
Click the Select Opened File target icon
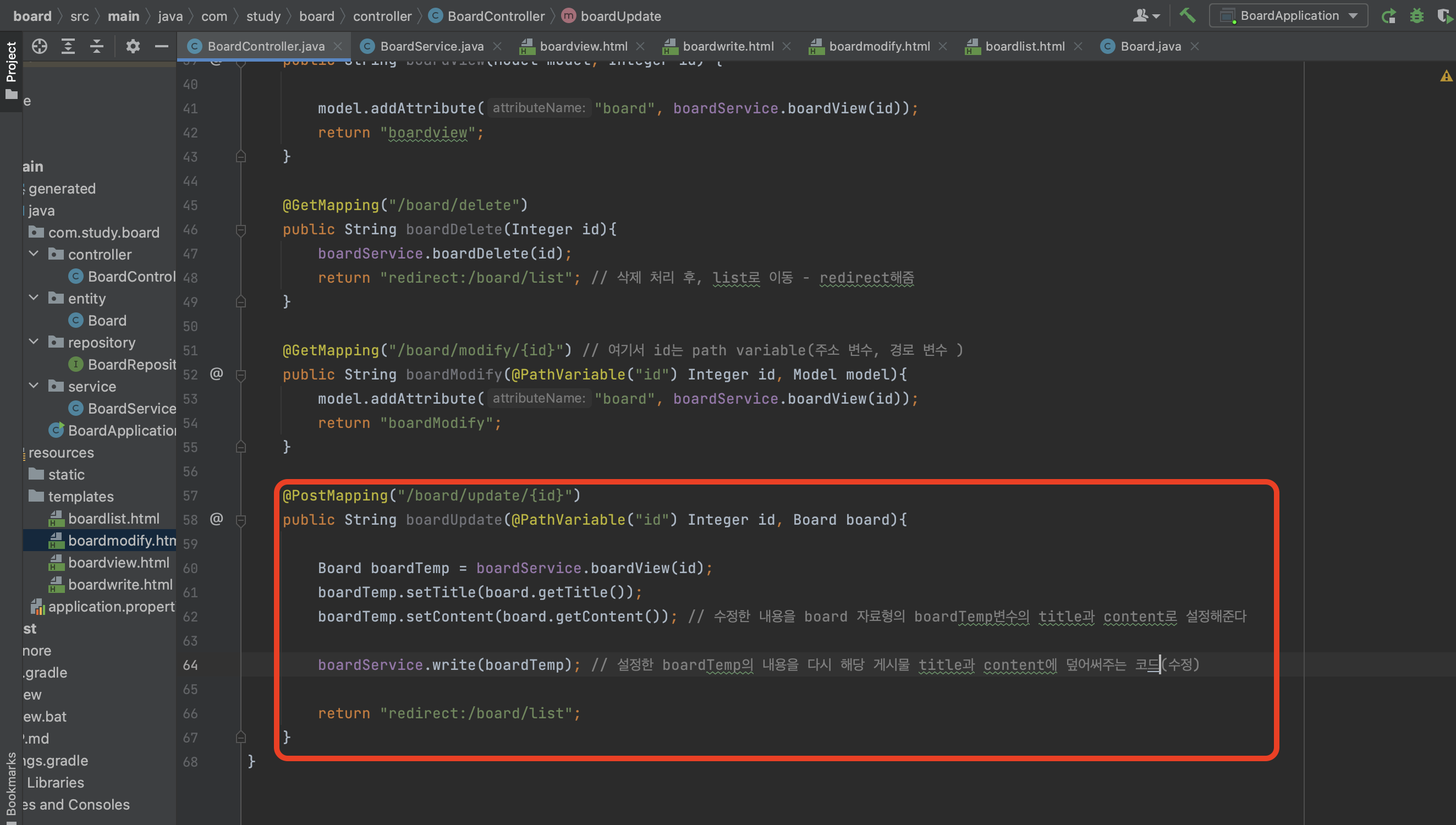pyautogui.click(x=39, y=46)
